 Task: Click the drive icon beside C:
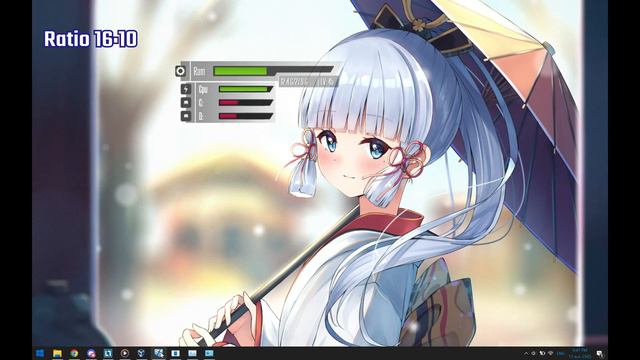pyautogui.click(x=186, y=102)
